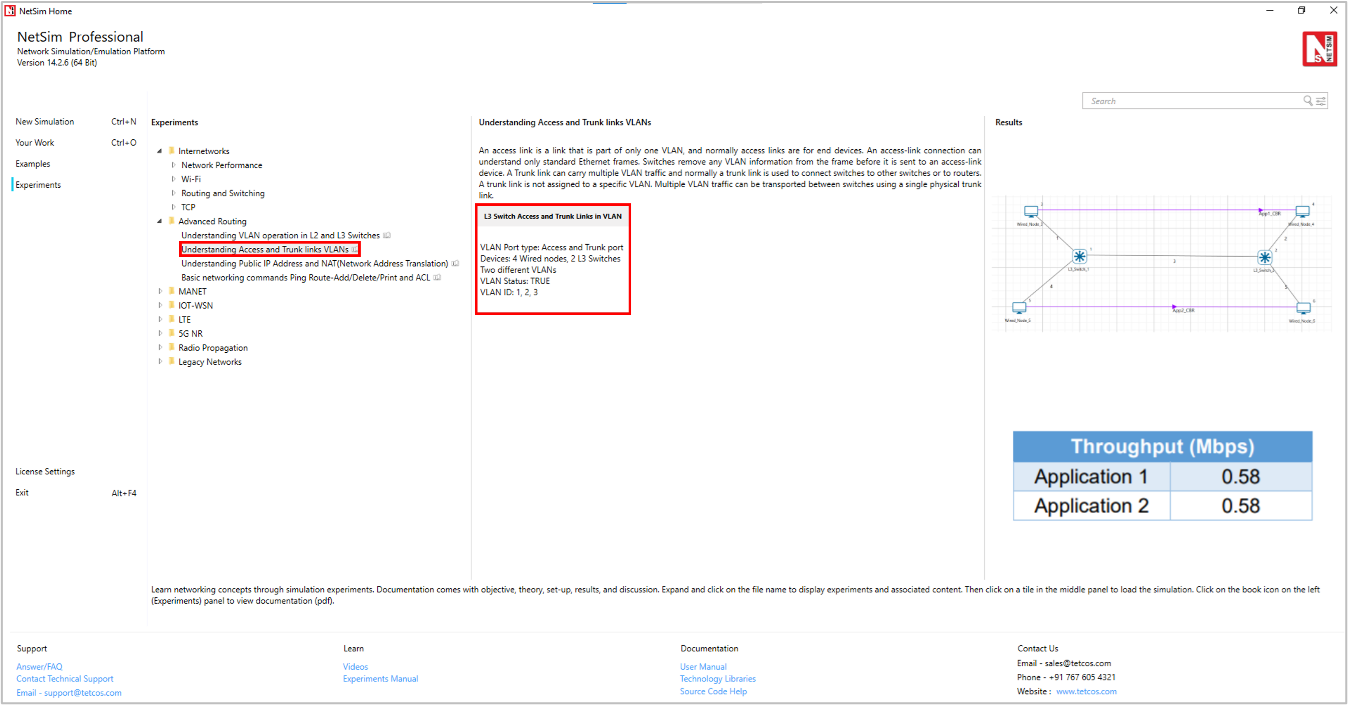Click the search magnifier icon
The height and width of the screenshot is (705, 1348).
coord(1308,101)
